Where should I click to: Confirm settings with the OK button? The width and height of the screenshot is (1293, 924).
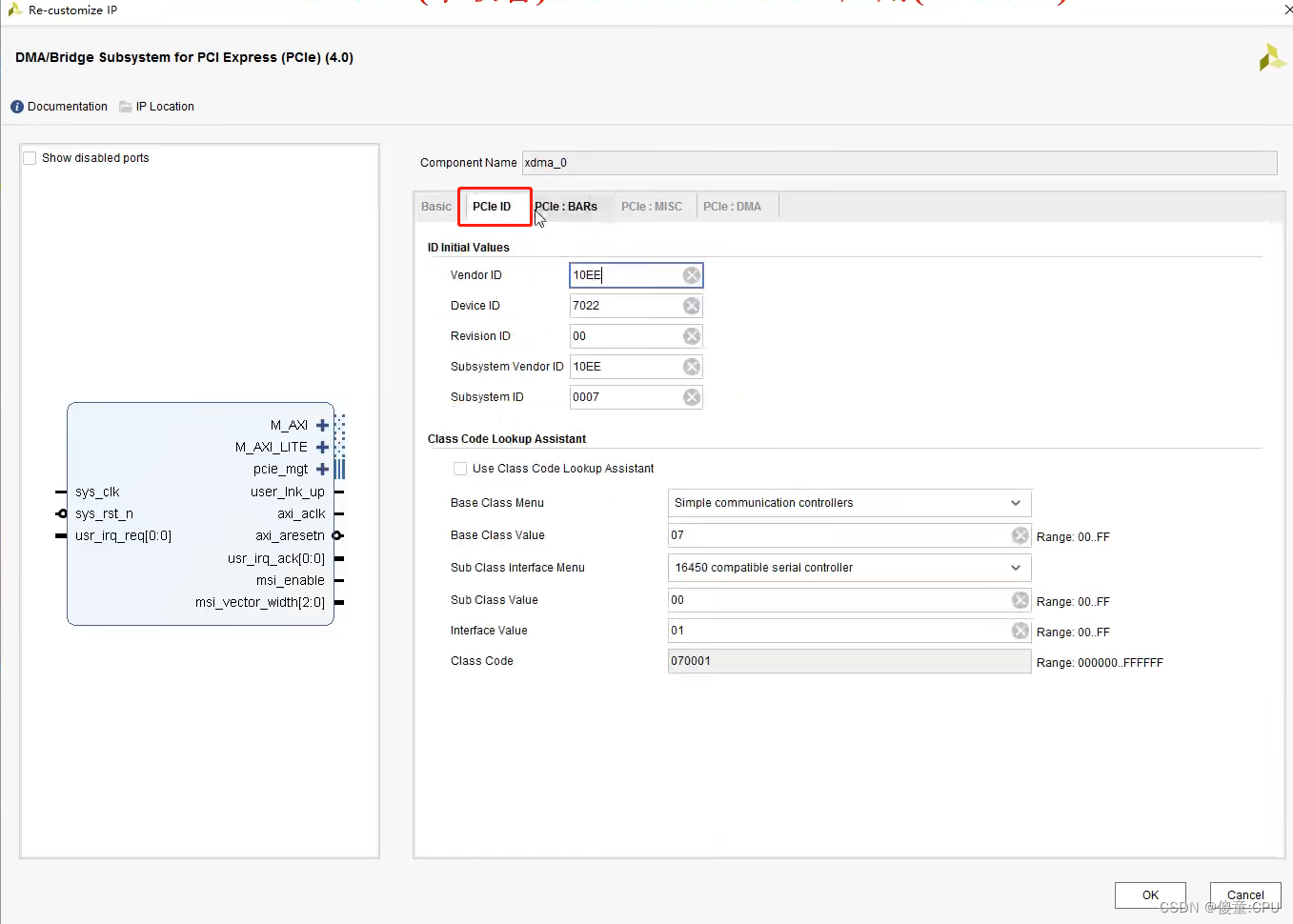point(1150,895)
